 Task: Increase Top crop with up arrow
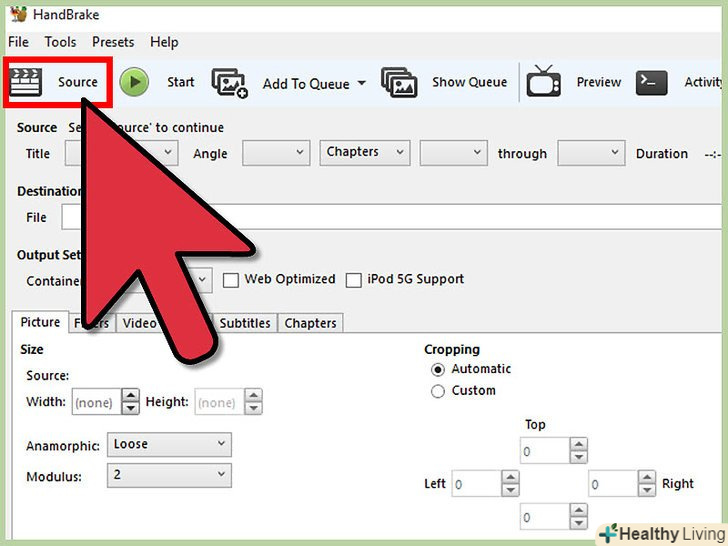(x=578, y=444)
